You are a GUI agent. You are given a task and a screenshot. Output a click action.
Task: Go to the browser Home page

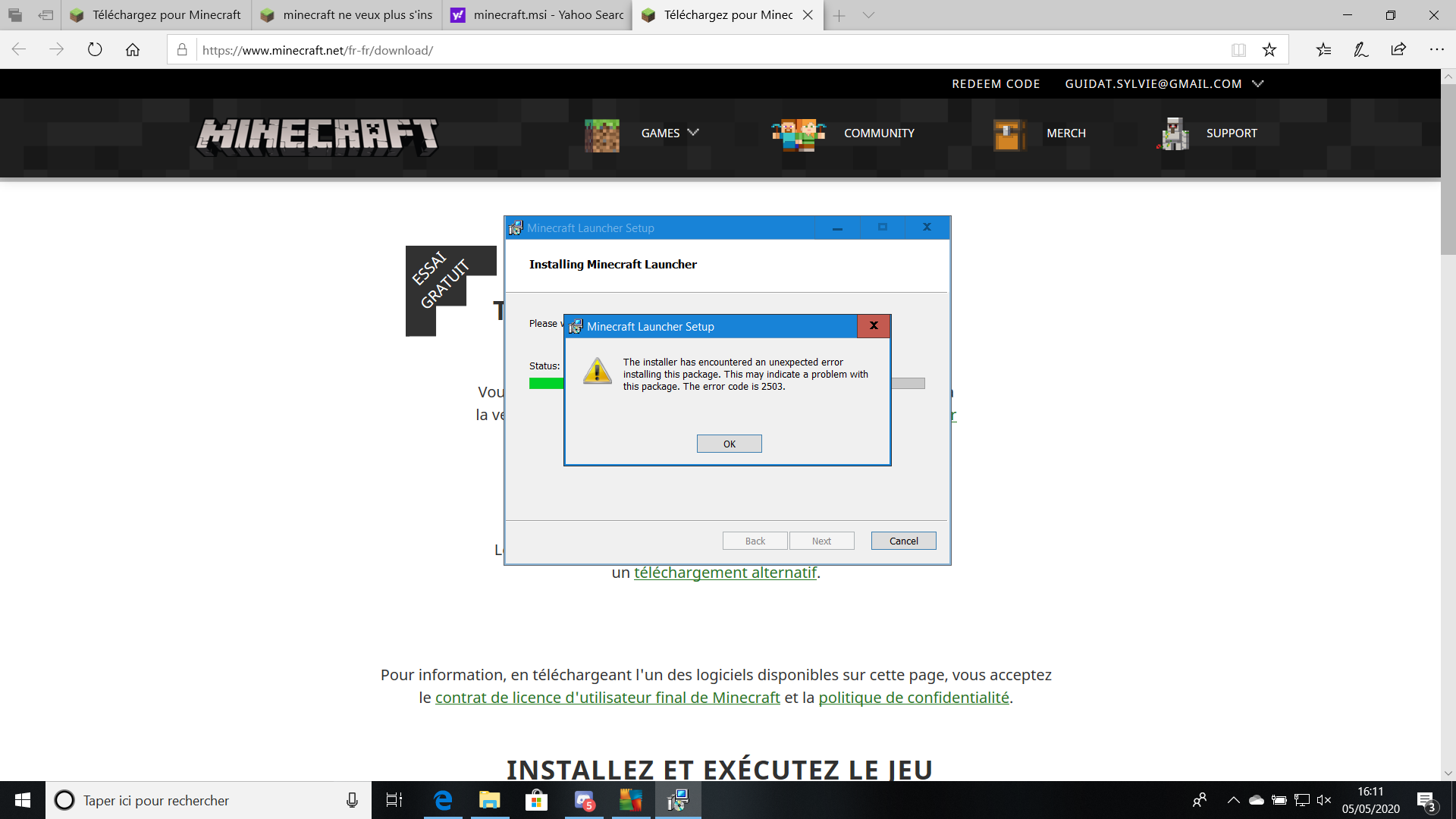click(x=133, y=50)
